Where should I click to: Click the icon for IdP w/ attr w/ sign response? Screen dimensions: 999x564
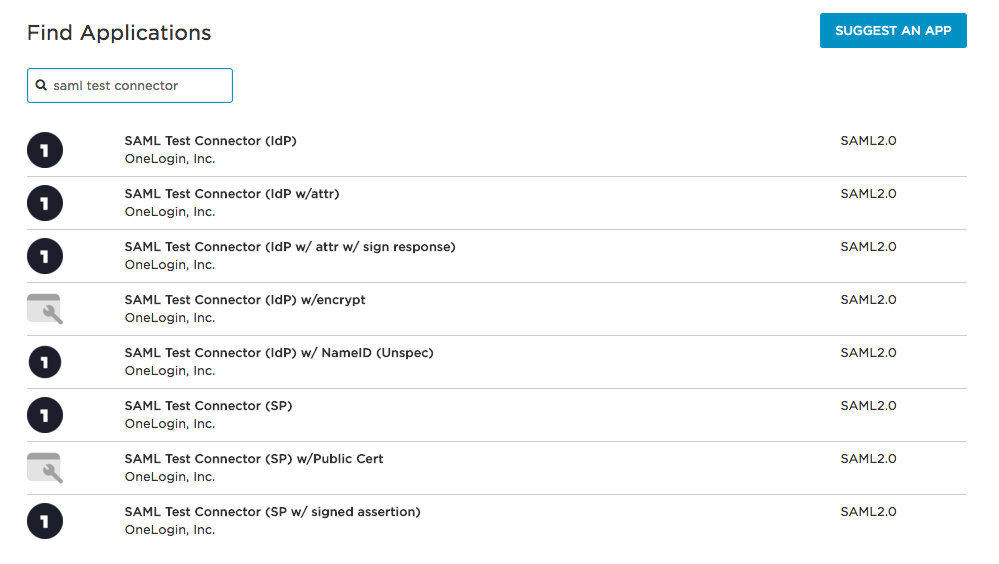pyautogui.click(x=44, y=256)
